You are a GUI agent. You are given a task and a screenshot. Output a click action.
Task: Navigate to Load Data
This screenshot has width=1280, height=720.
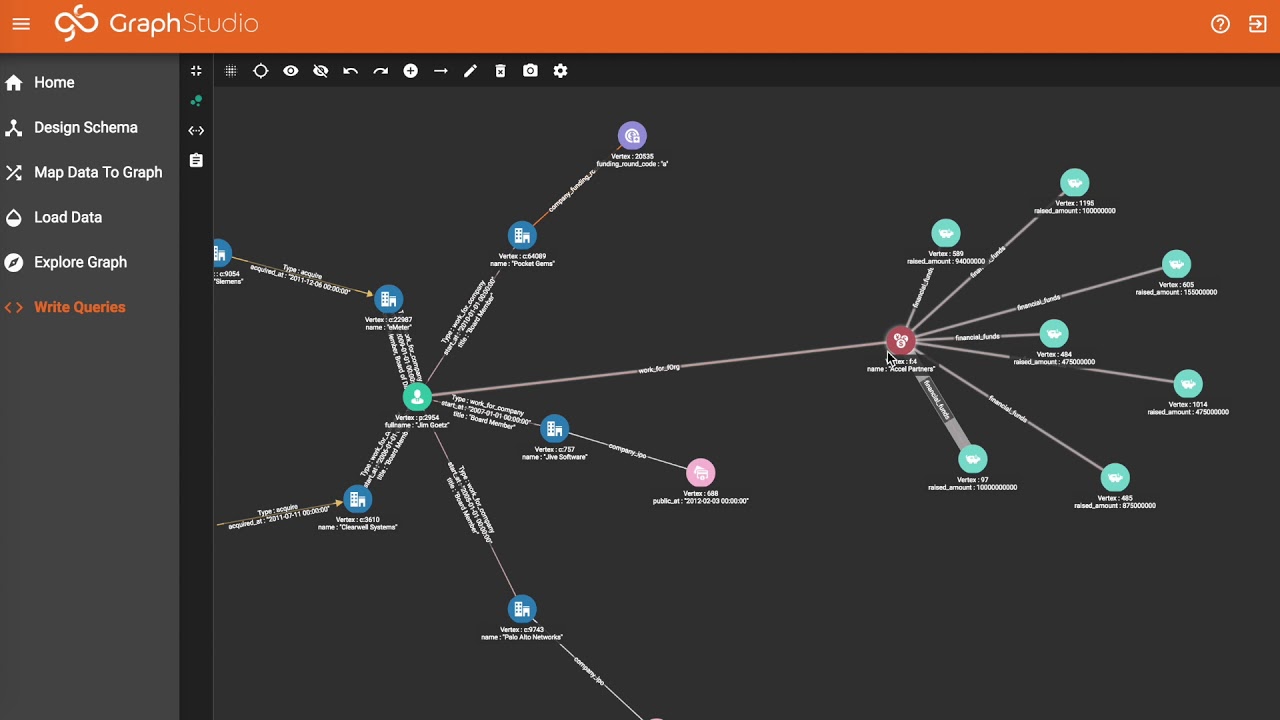68,218
